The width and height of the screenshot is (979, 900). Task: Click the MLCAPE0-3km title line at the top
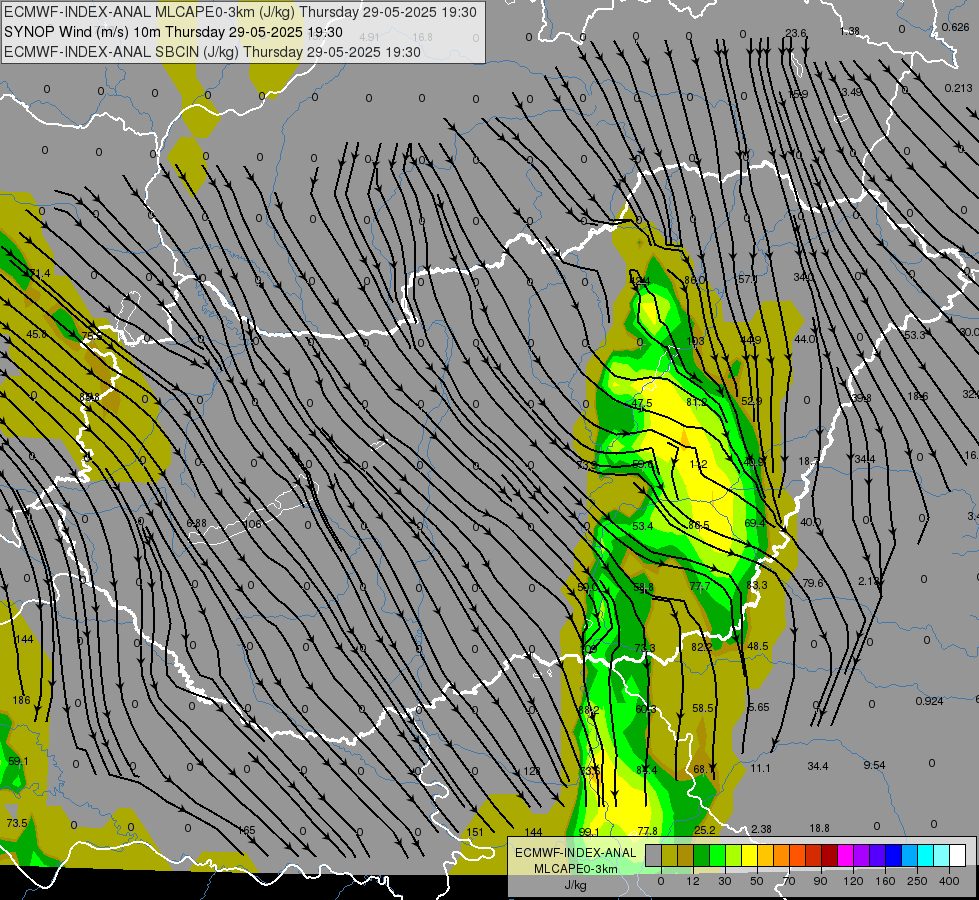[240, 12]
